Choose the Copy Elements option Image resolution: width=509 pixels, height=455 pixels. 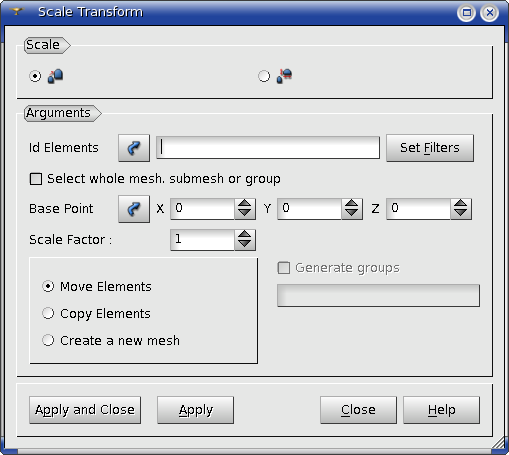coord(48,313)
